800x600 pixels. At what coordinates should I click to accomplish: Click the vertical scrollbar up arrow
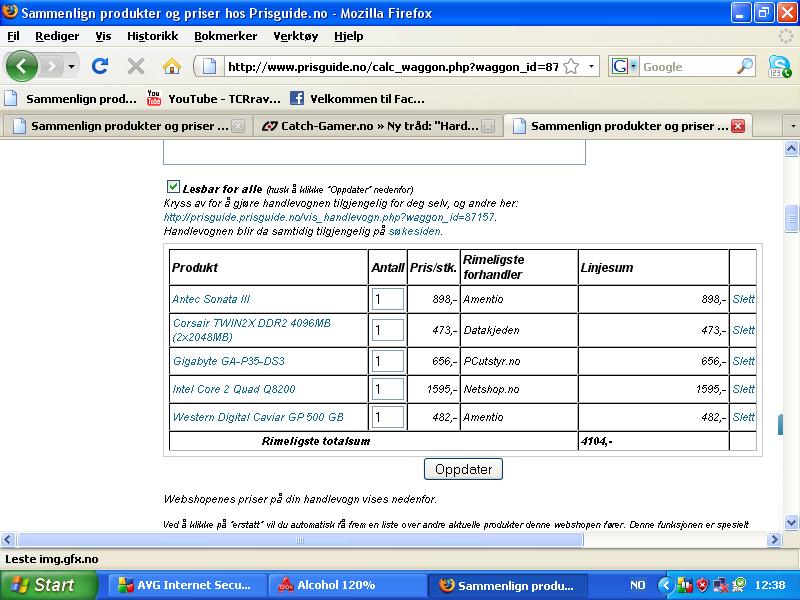point(791,148)
